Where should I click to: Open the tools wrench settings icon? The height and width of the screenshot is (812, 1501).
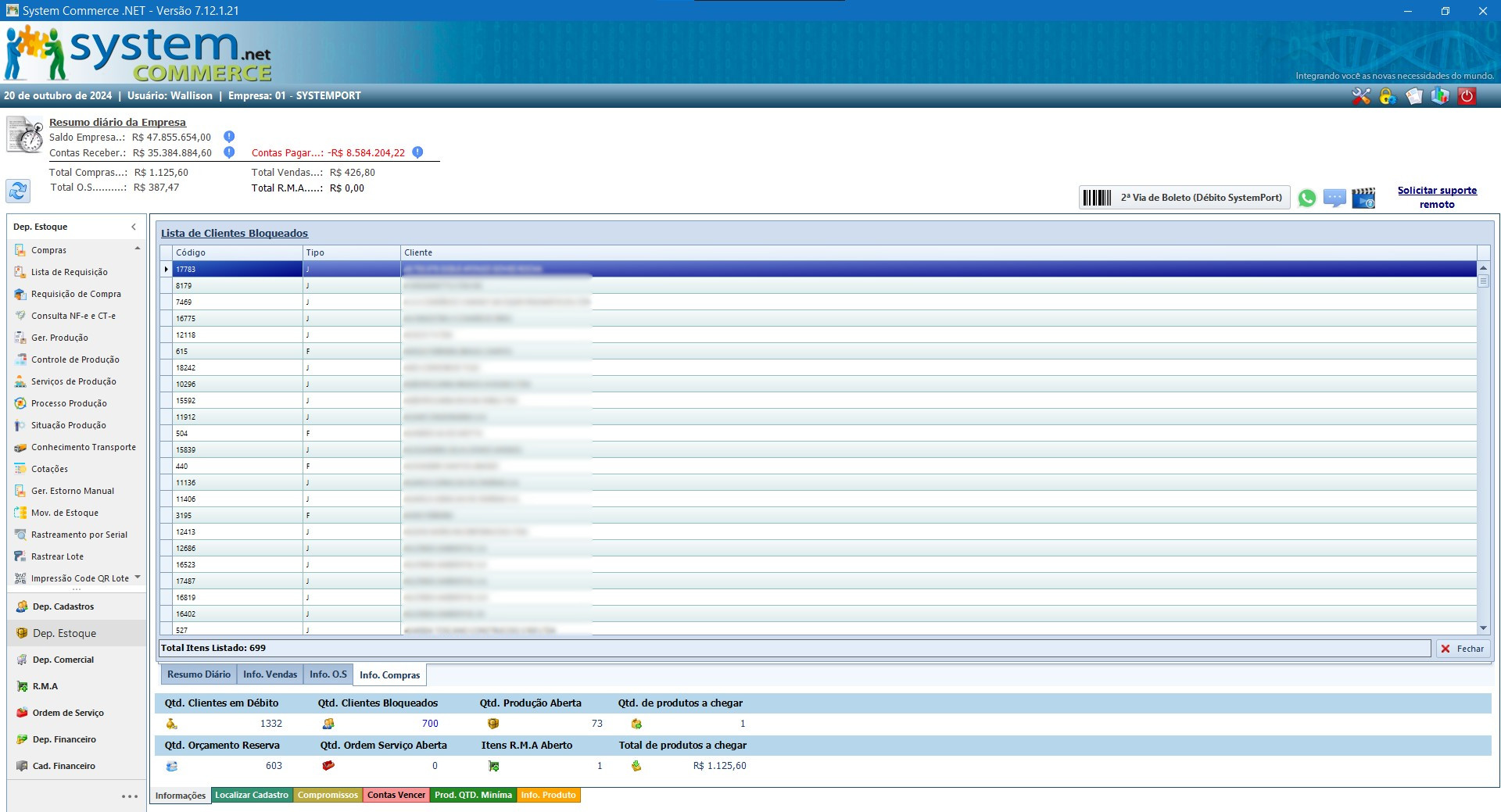tap(1361, 96)
